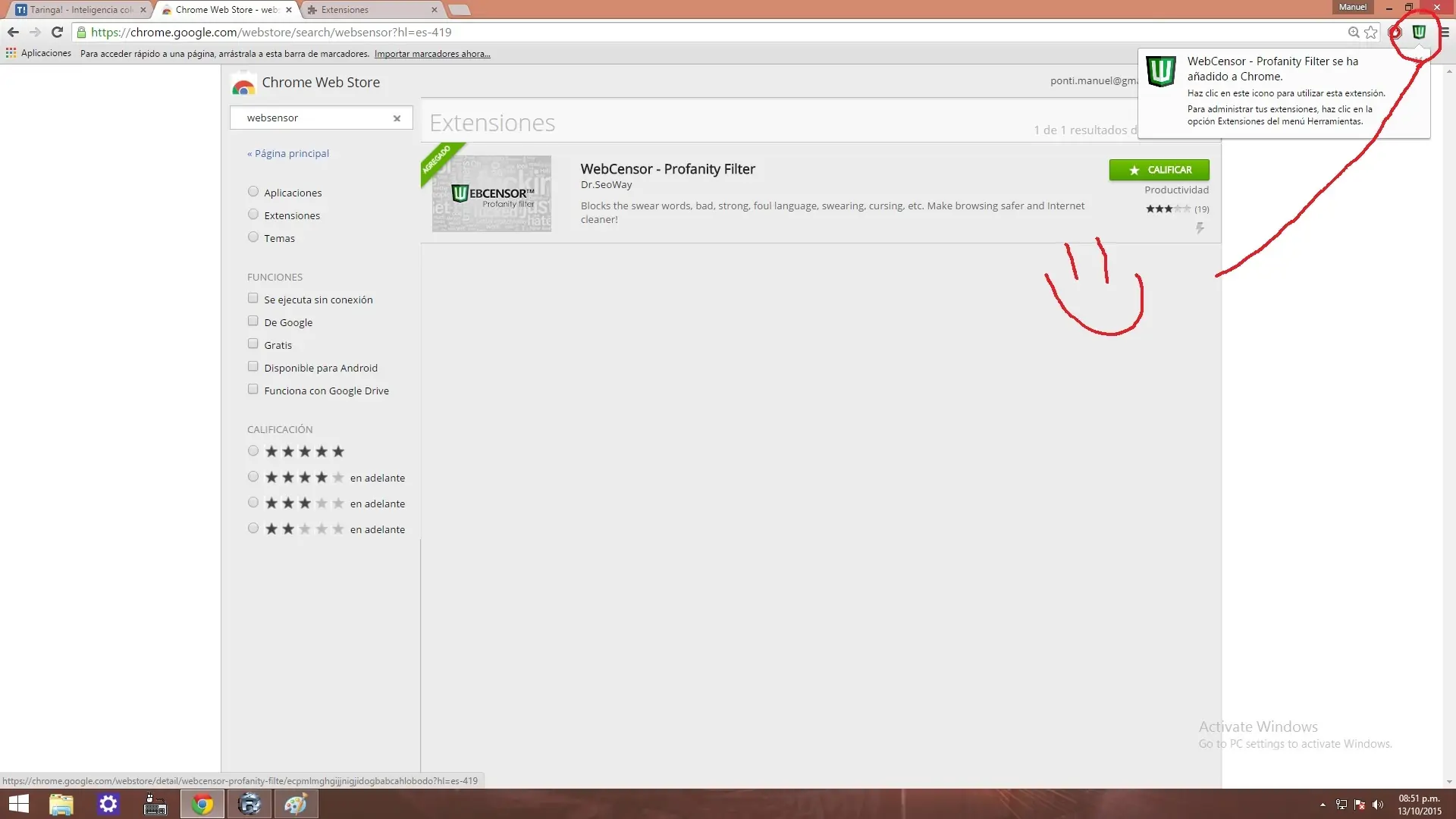Click the lightning bolt icon under rating
Viewport: 1456px width, 819px height.
coord(1200,227)
